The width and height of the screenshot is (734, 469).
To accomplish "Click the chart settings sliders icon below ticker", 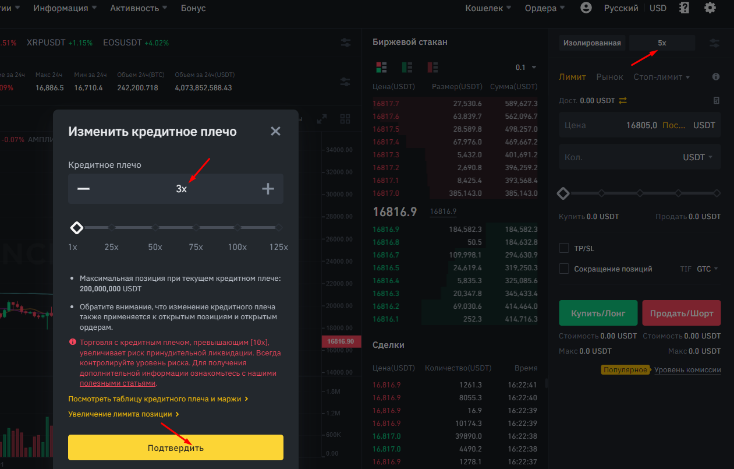I will click(x=345, y=81).
